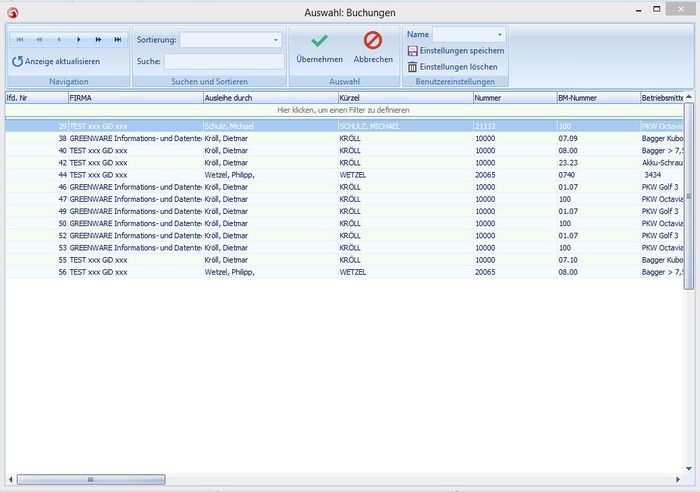
Task: Select row number 46
Action: (x=344, y=187)
